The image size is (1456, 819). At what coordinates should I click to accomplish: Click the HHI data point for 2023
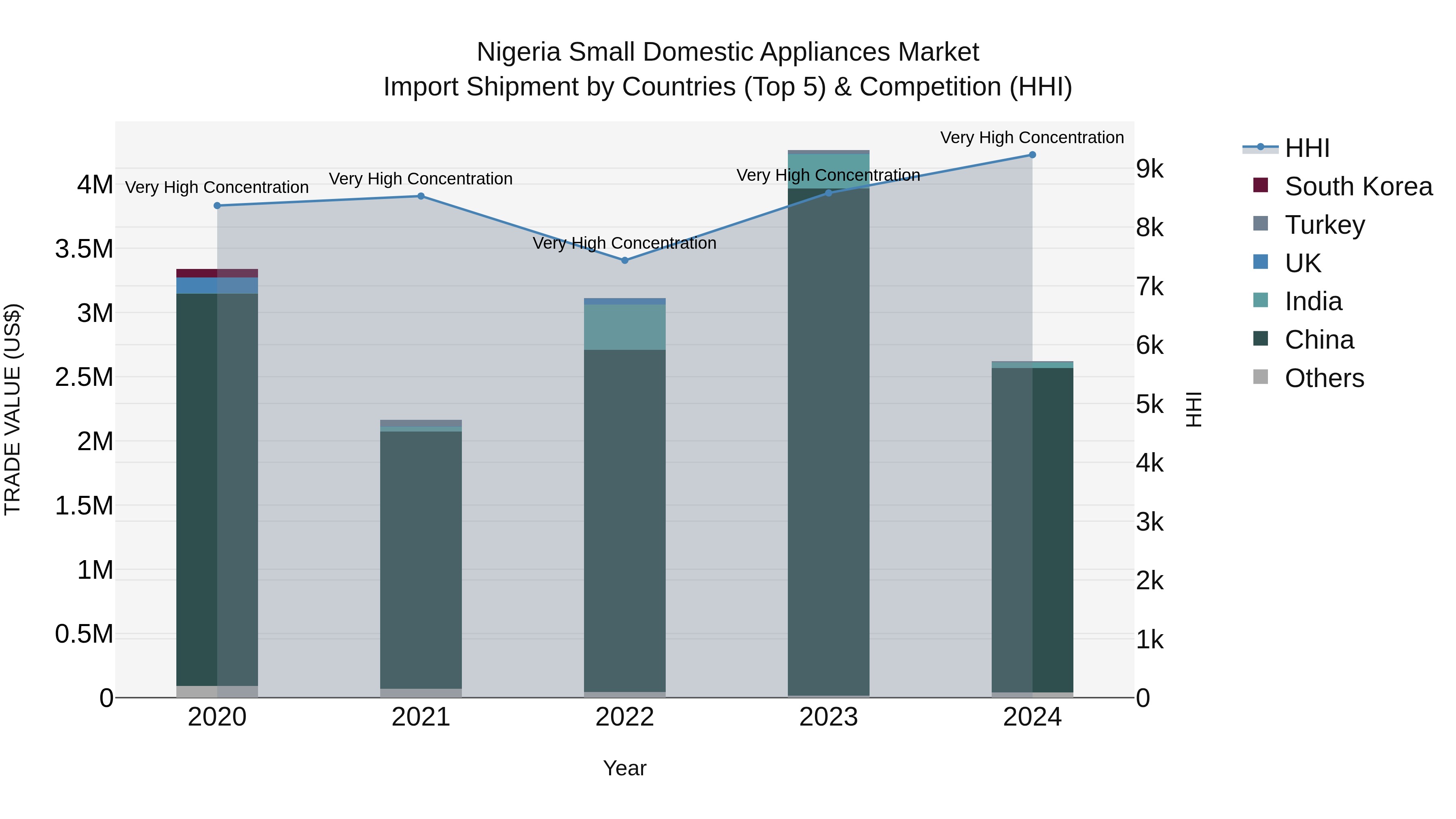click(829, 193)
